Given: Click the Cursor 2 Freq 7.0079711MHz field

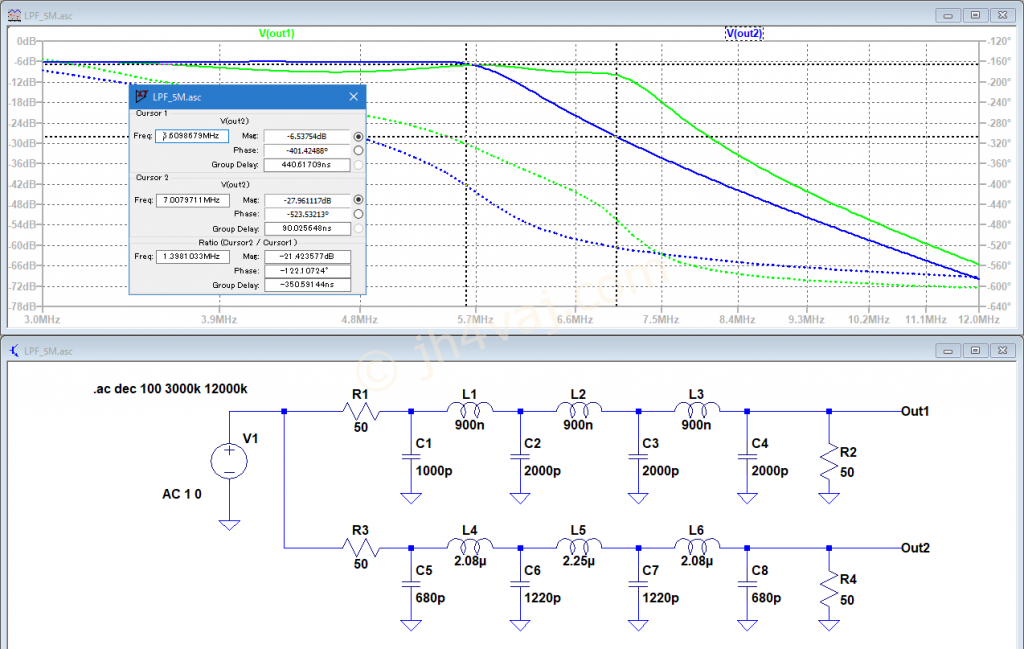Looking at the screenshot, I should [x=192, y=200].
